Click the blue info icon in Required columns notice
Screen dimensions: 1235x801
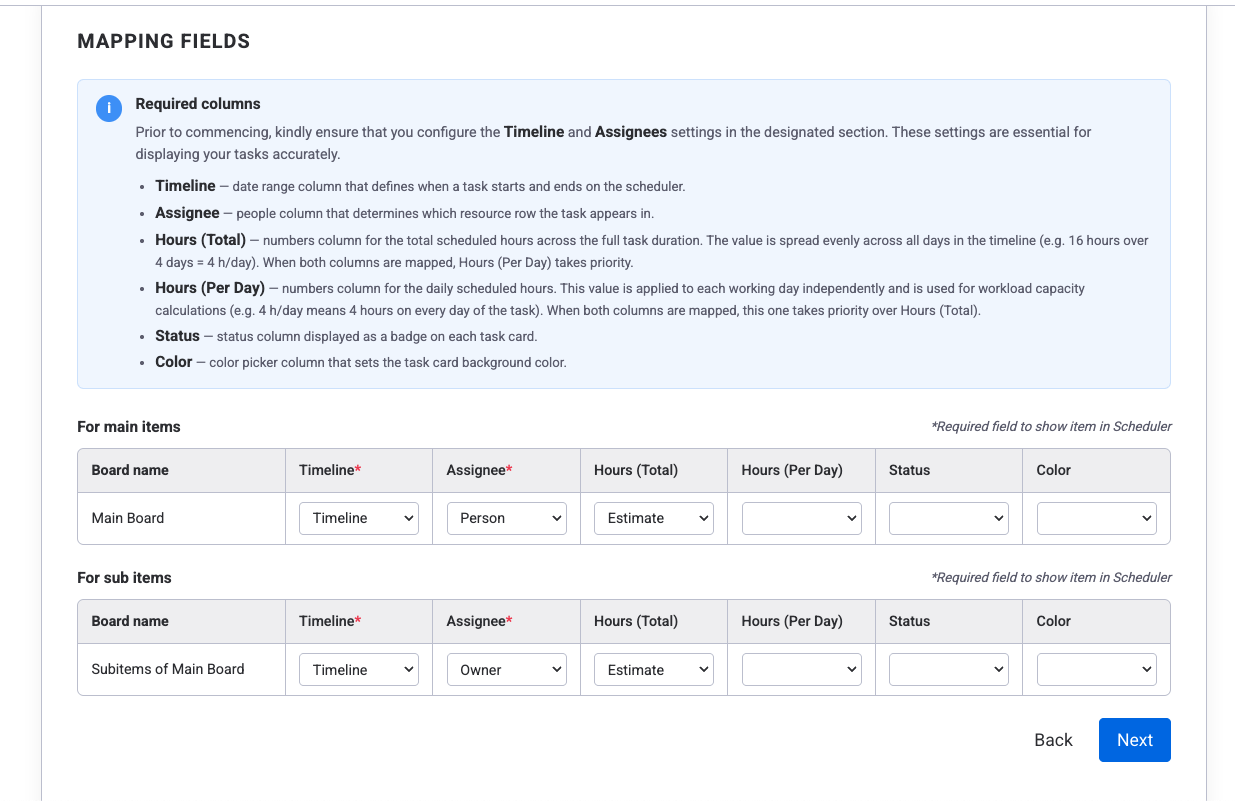coord(108,108)
